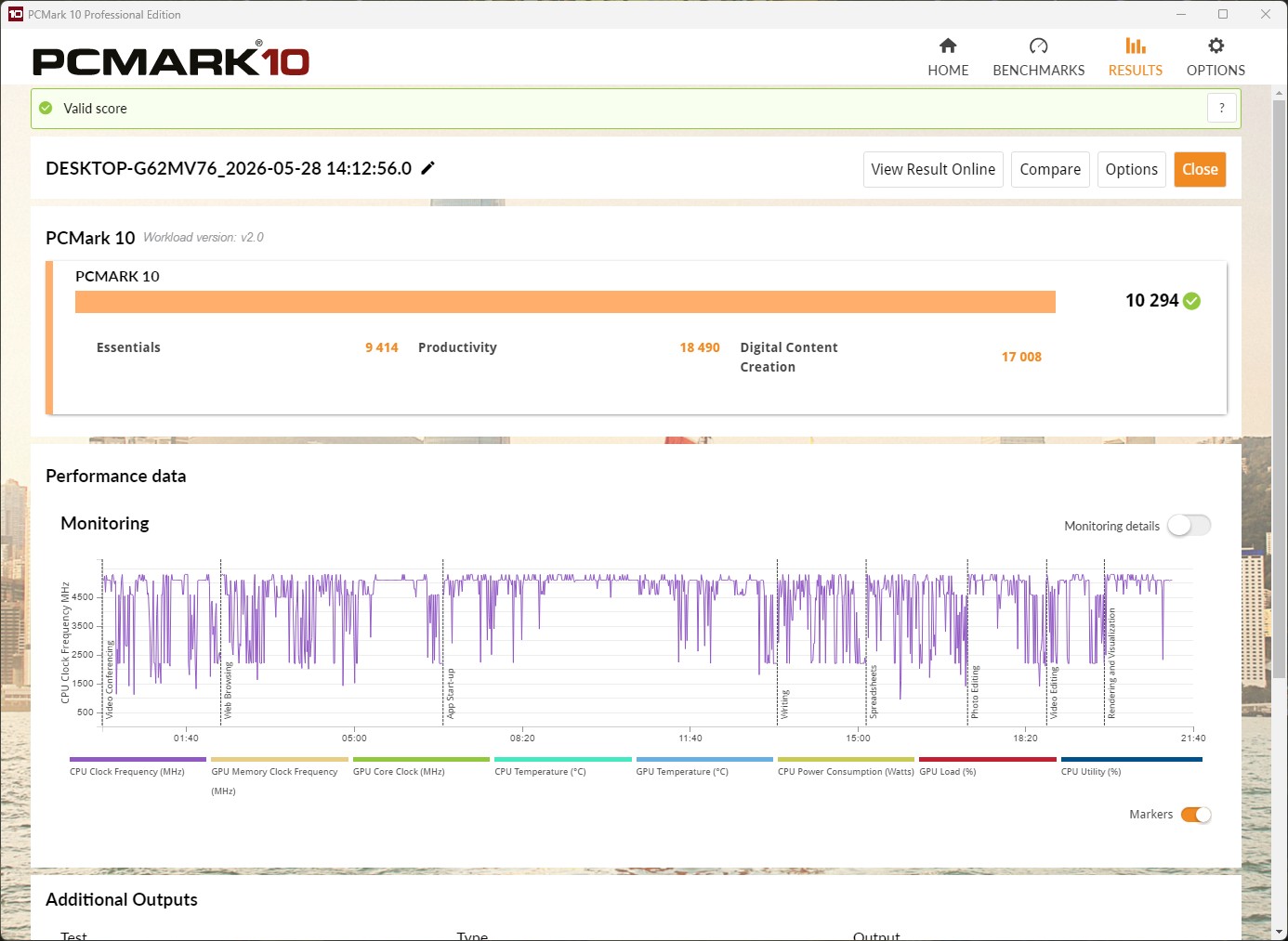Enable the Monitoring details toggle
Screen dimensions: 1288x941
pyautogui.click(x=1189, y=526)
